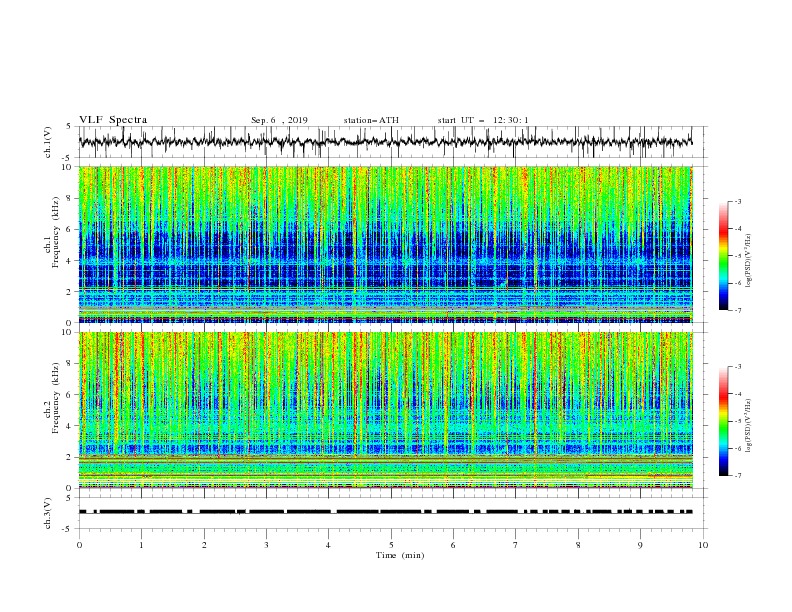Click the "VLF Spectra" plot title
Image resolution: width=792 pixels, height=612 pixels.
[x=113, y=120]
